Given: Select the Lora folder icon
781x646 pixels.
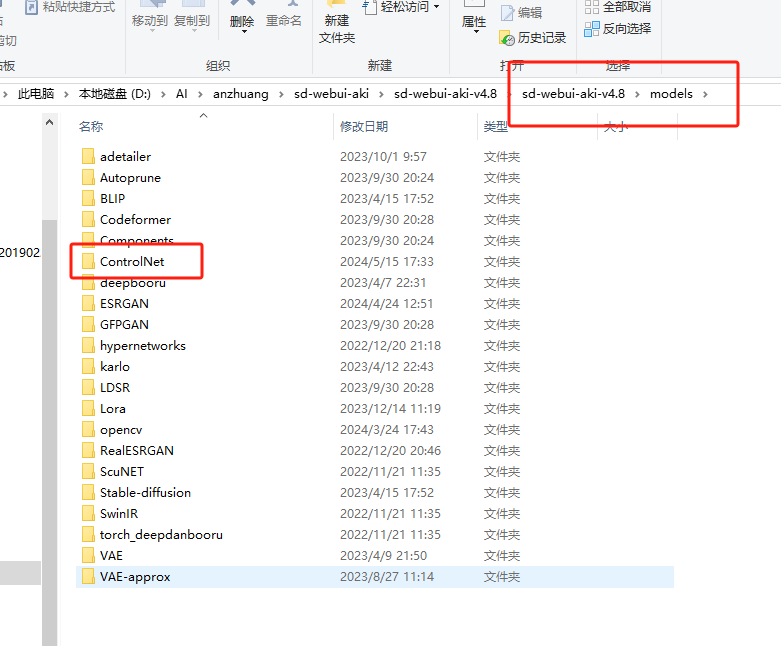Looking at the screenshot, I should pos(88,408).
